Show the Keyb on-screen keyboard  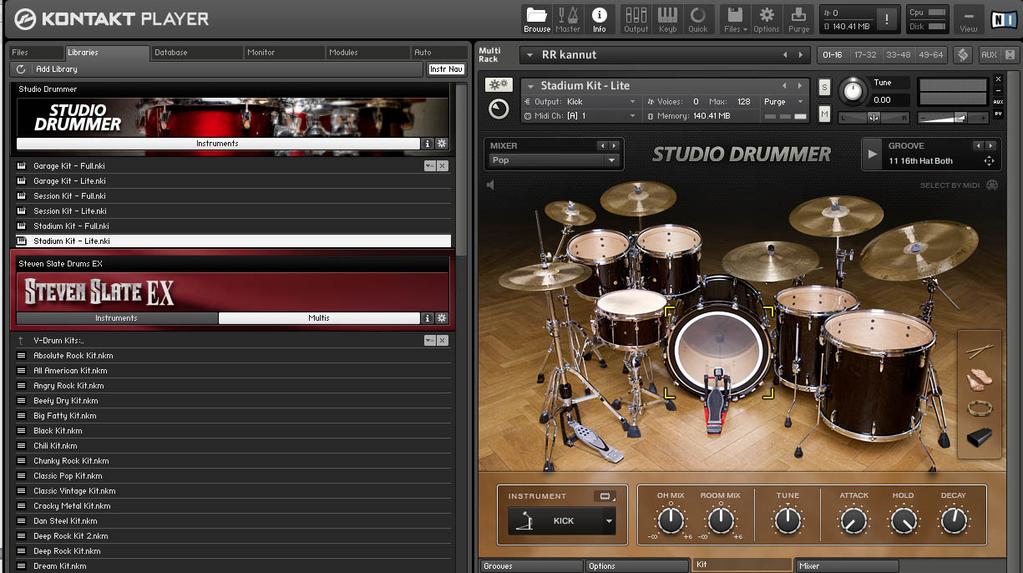point(667,19)
